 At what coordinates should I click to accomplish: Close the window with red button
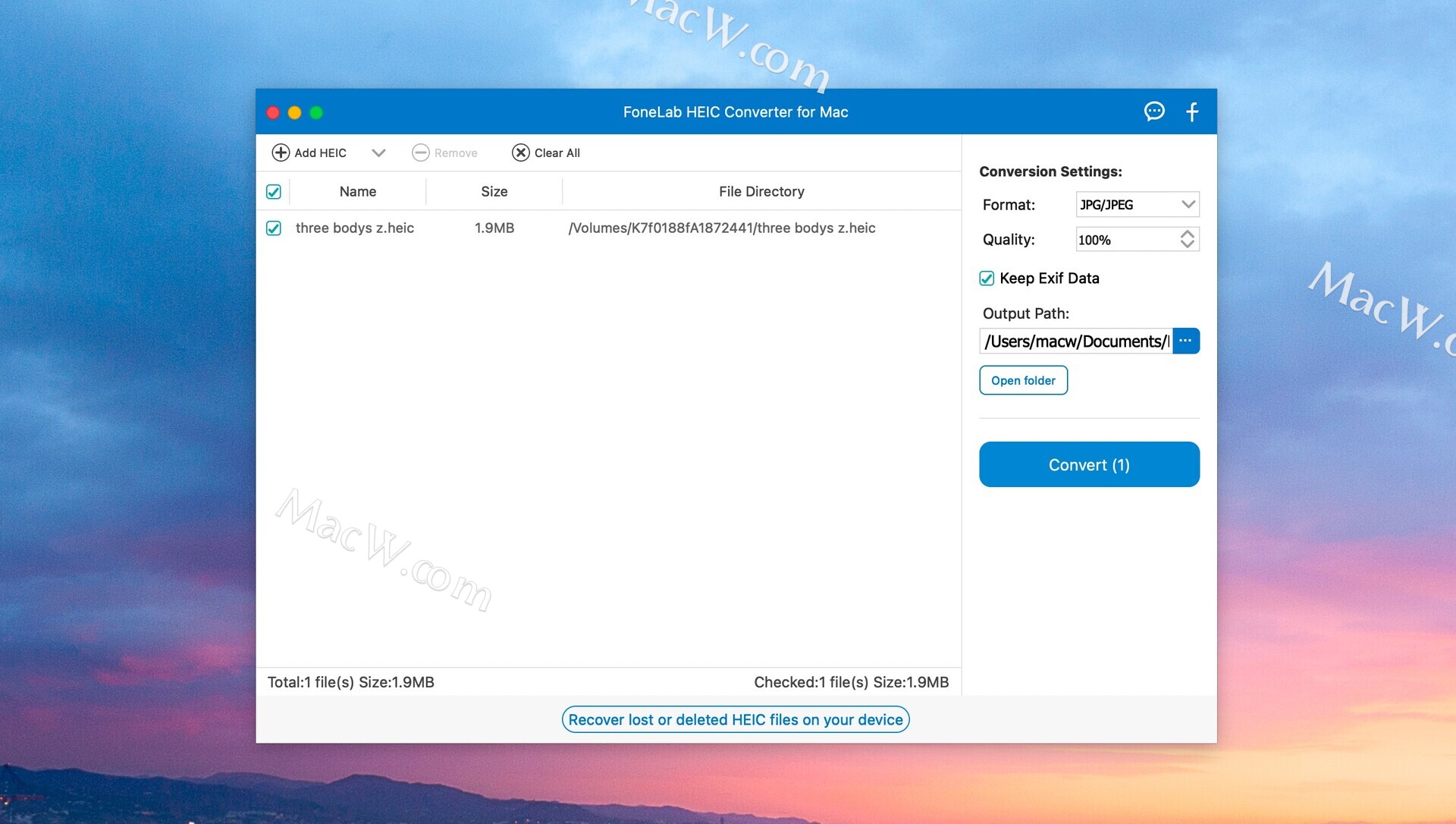click(273, 112)
